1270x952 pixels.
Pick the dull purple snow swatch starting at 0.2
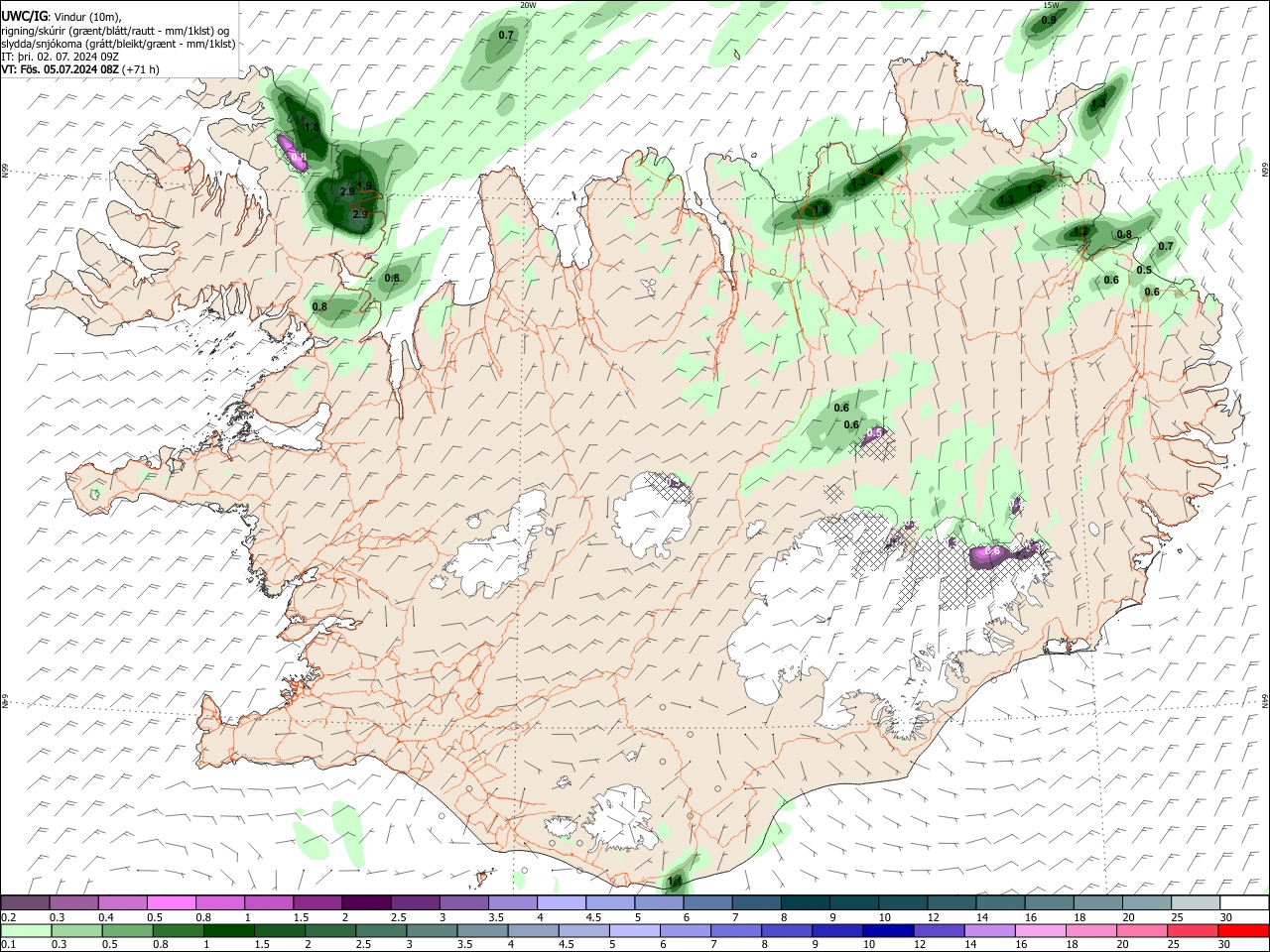pyautogui.click(x=25, y=903)
